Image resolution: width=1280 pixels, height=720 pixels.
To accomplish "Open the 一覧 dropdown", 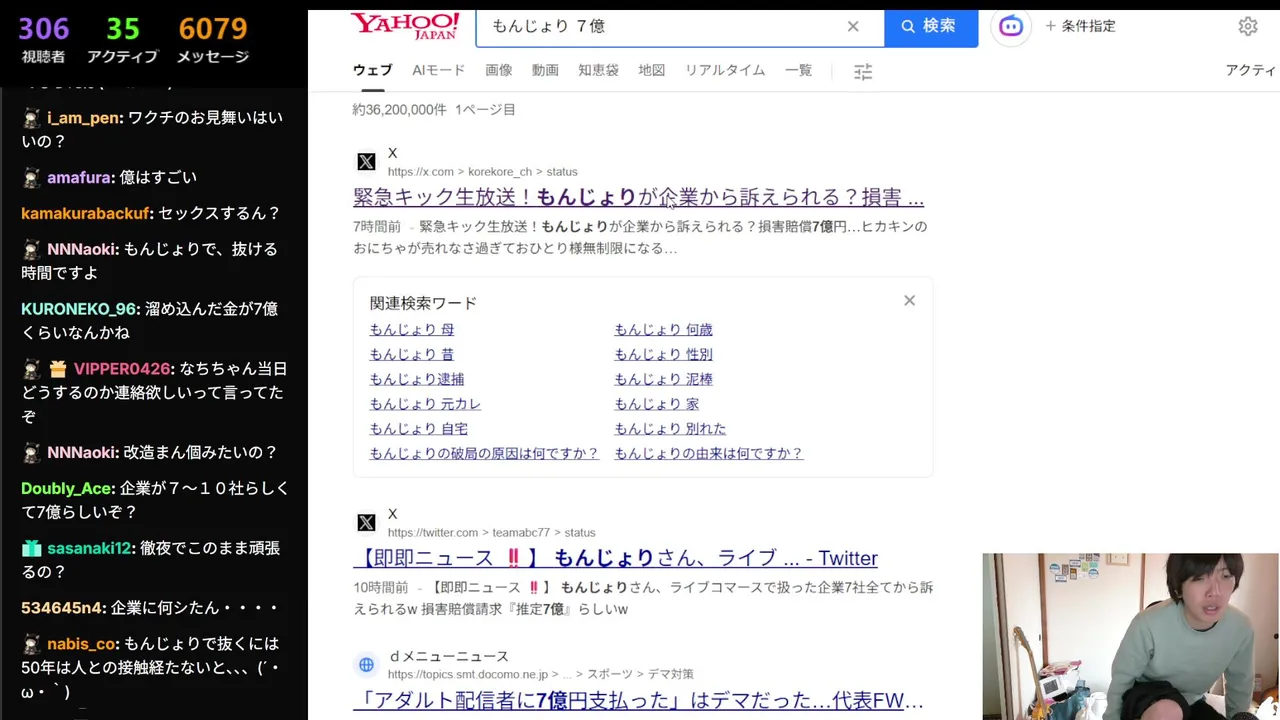I will tap(798, 70).
